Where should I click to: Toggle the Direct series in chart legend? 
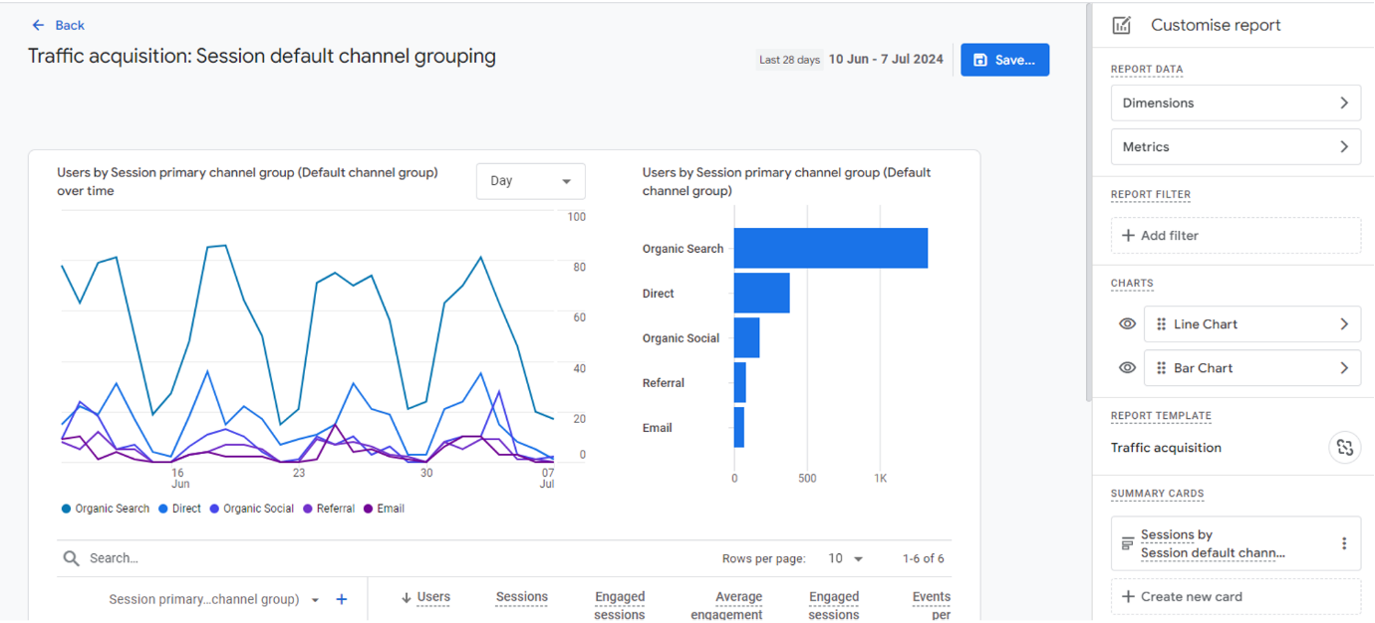(180, 509)
